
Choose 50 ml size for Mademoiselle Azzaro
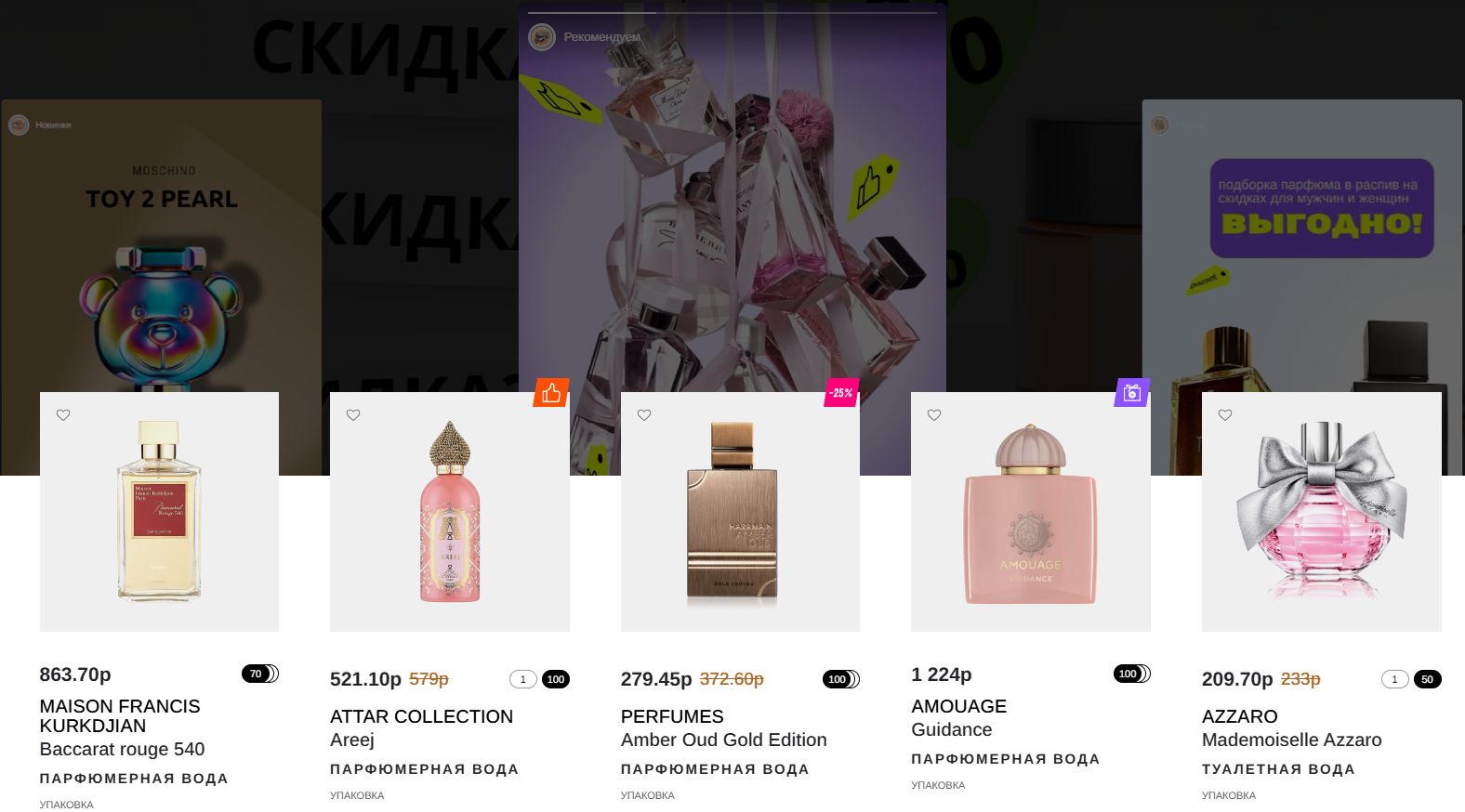click(1428, 679)
